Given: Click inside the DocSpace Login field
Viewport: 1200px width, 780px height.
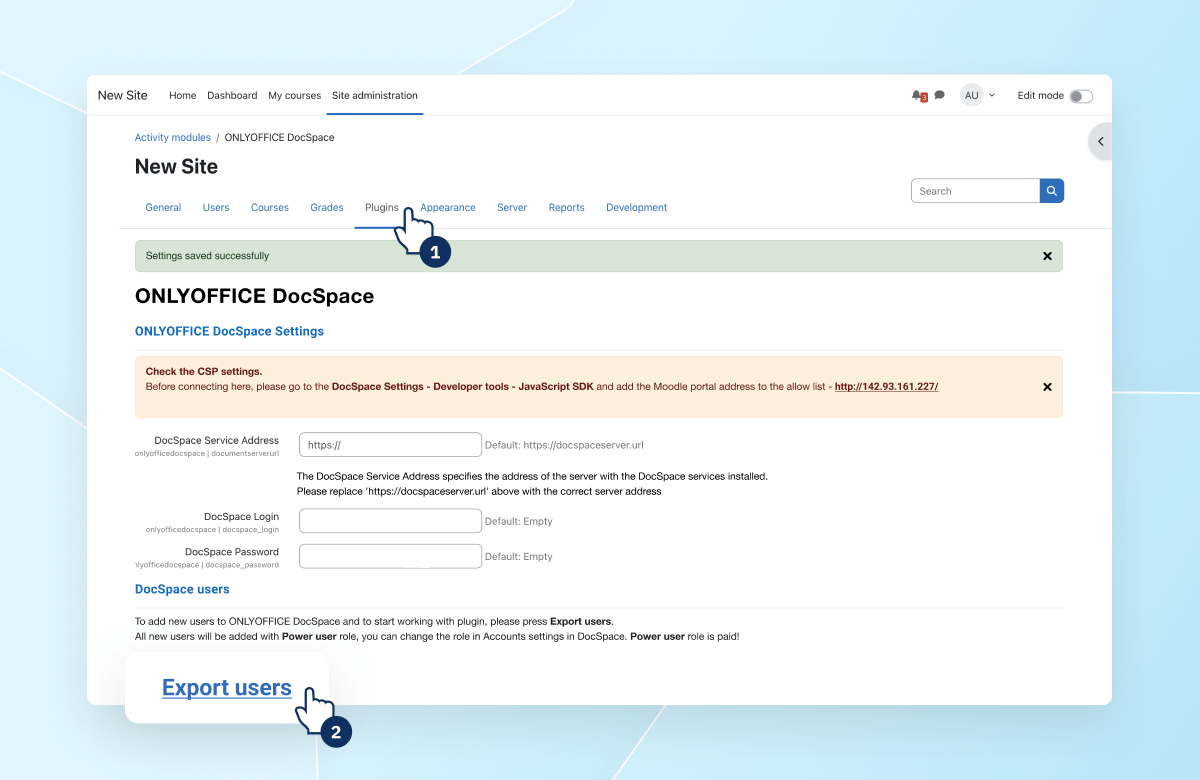Looking at the screenshot, I should 390,520.
